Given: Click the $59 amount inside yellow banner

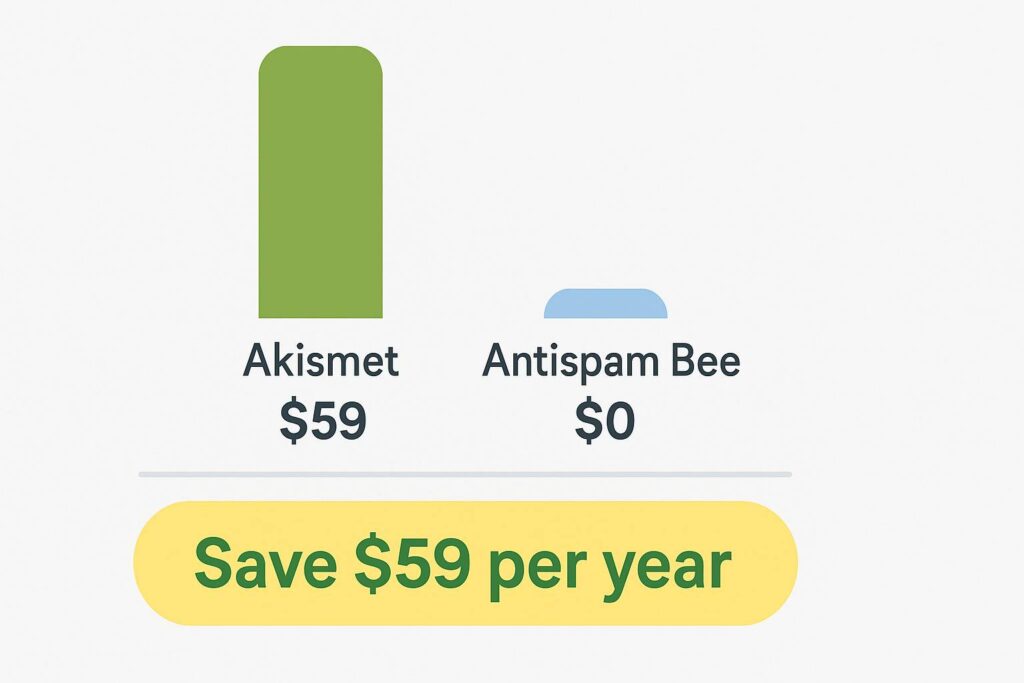Looking at the screenshot, I should [x=412, y=564].
